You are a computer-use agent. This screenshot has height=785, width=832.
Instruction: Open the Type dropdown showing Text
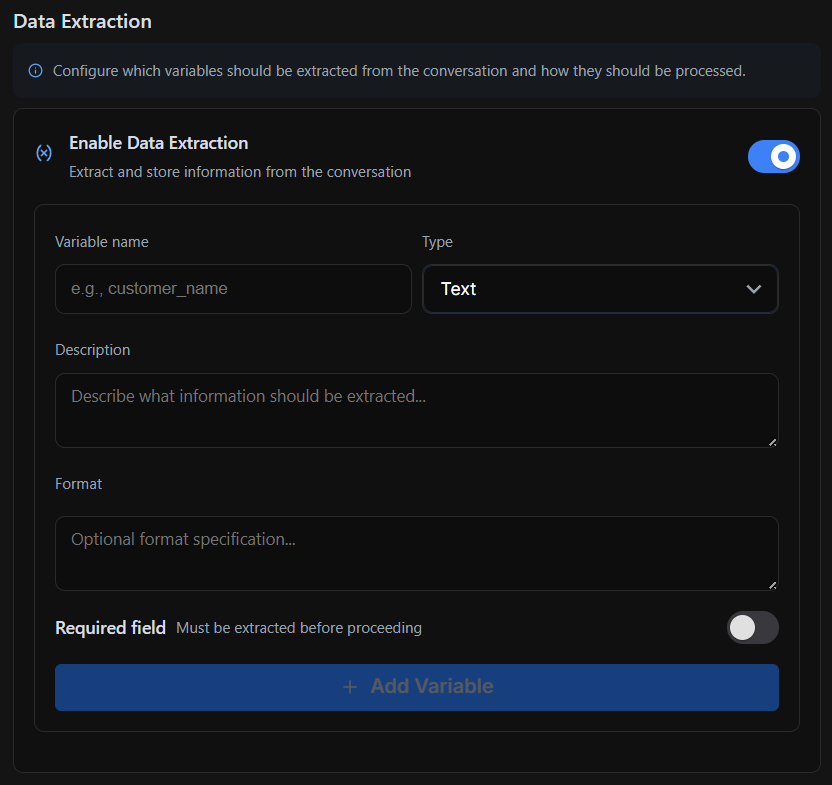600,289
